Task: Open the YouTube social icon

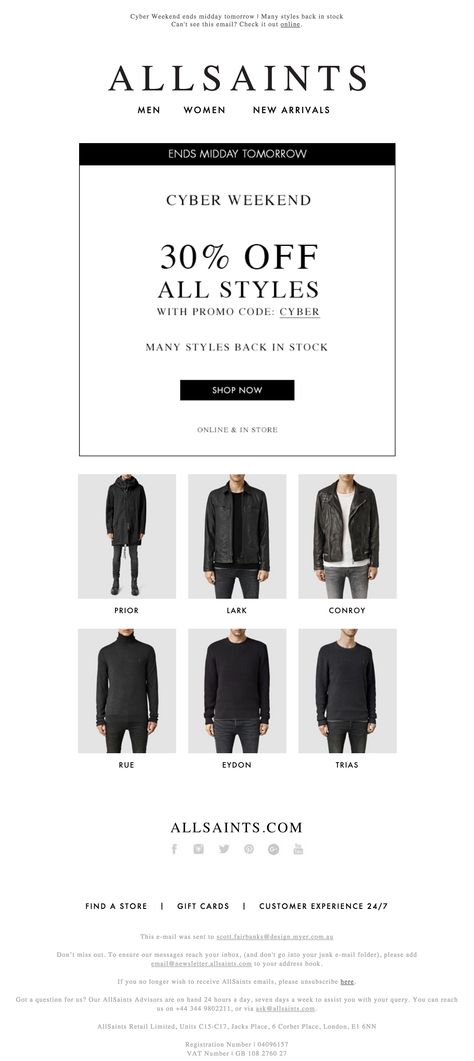Action: point(298,849)
